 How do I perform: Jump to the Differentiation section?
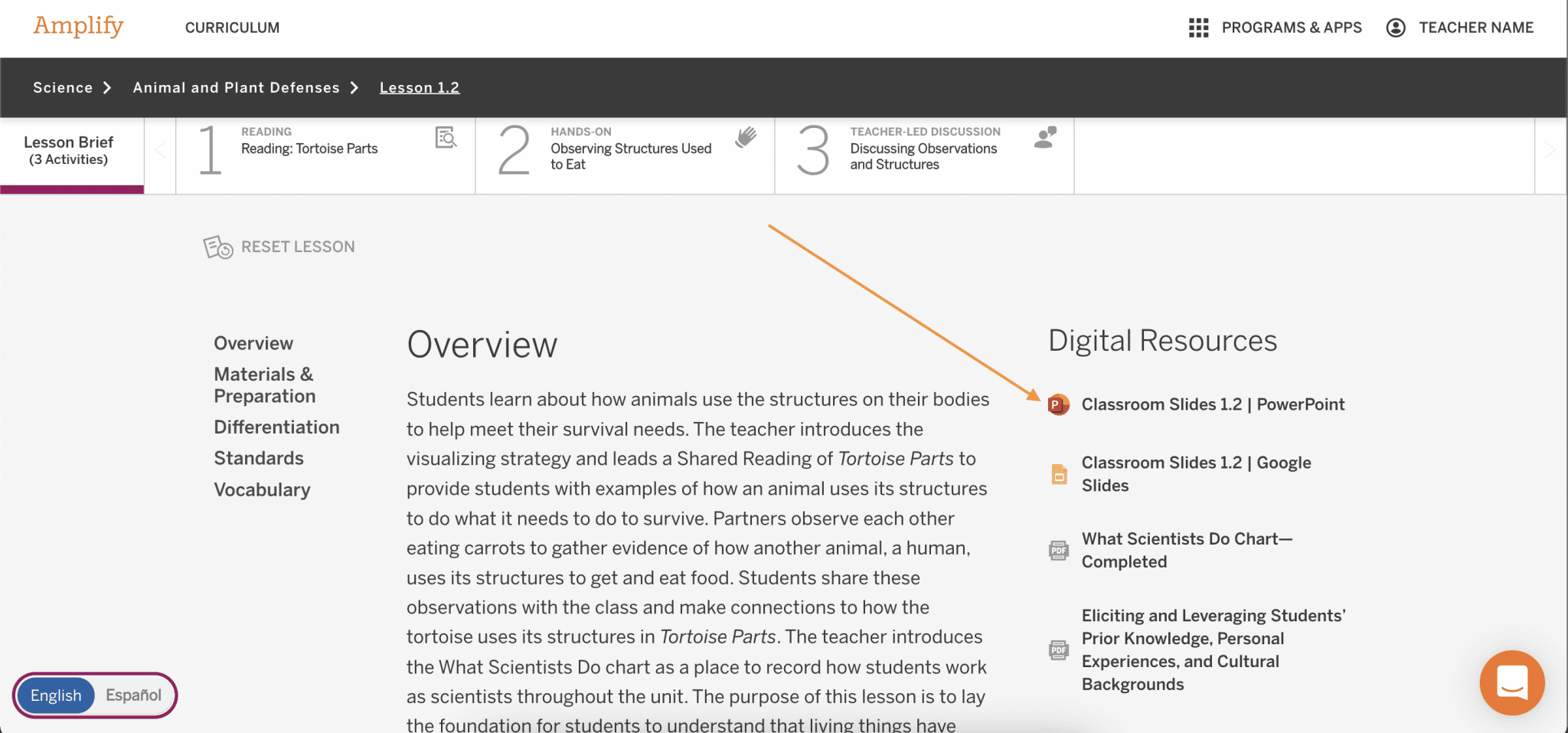[276, 427]
